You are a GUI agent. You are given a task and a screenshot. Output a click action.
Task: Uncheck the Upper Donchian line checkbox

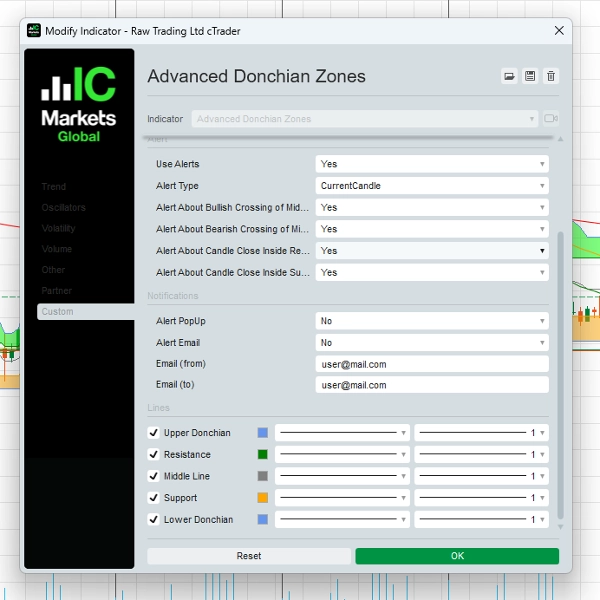(154, 433)
